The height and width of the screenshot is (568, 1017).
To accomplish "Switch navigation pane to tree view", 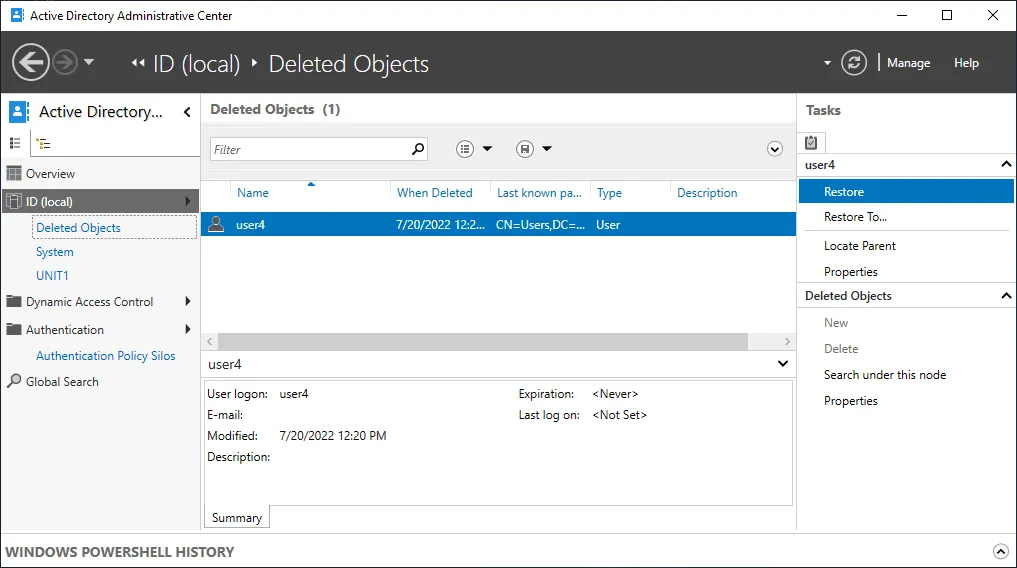I will (43, 144).
